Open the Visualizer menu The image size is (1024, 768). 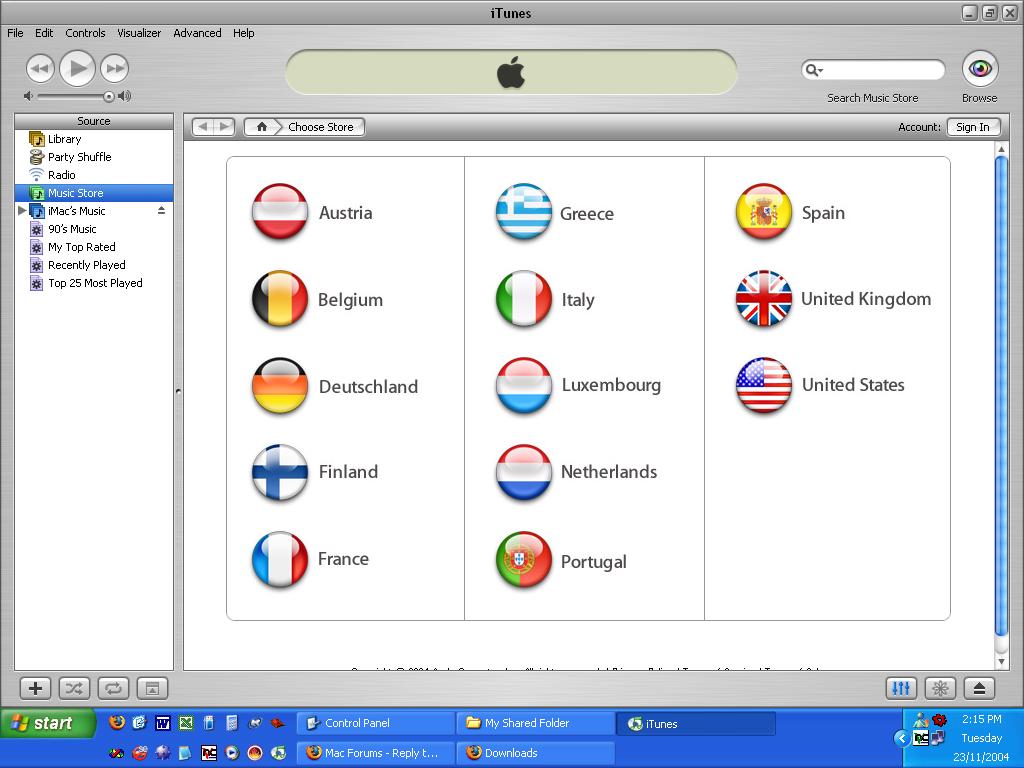point(139,33)
